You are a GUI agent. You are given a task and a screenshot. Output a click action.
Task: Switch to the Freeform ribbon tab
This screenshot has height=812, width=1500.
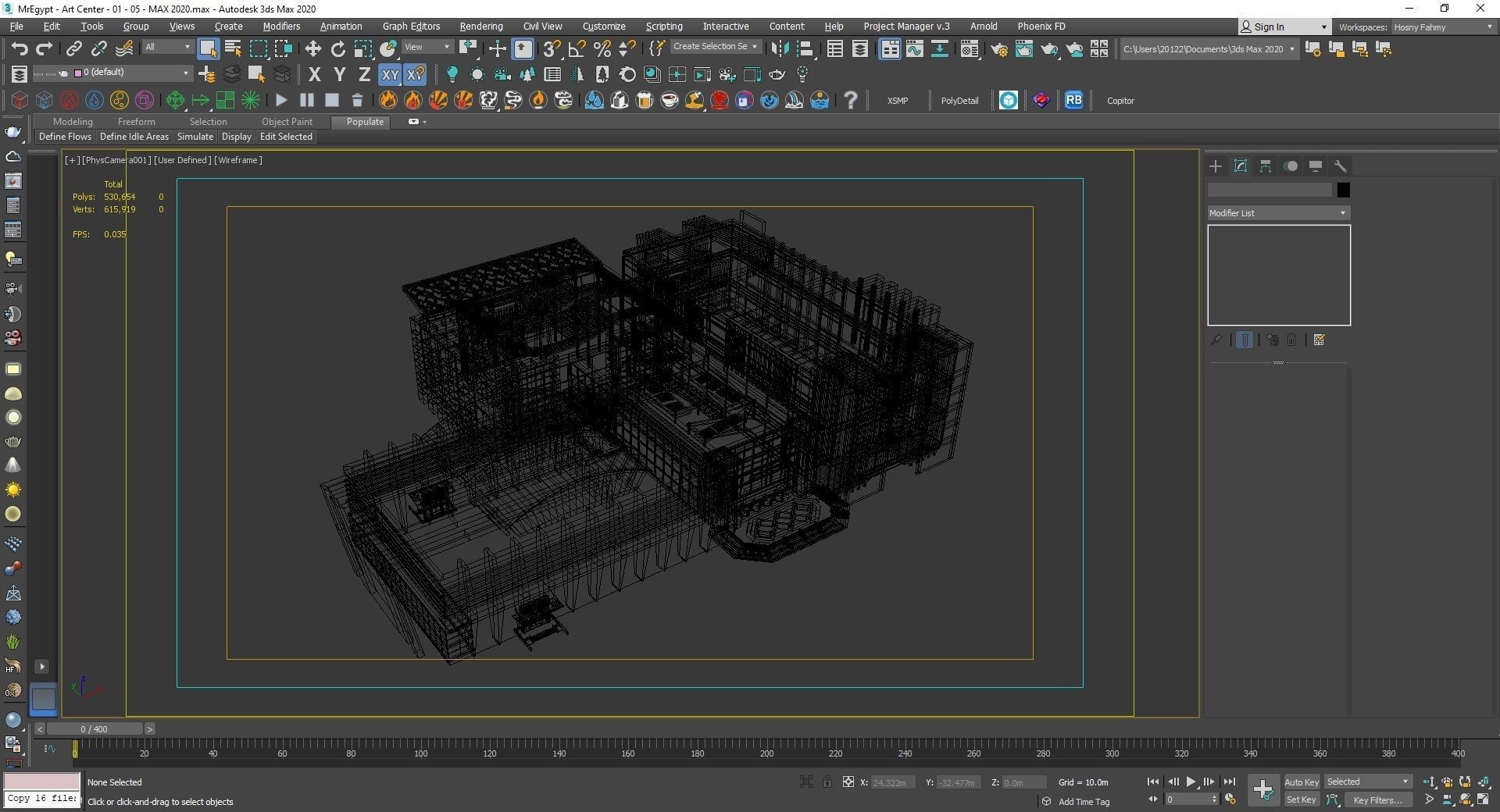[x=136, y=122]
